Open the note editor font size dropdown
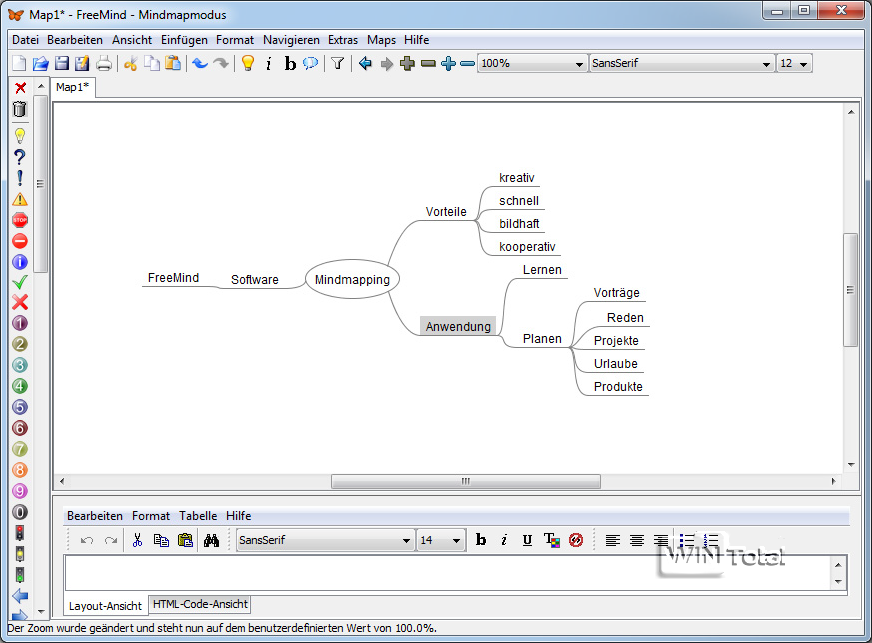This screenshot has height=643, width=872. pos(440,540)
